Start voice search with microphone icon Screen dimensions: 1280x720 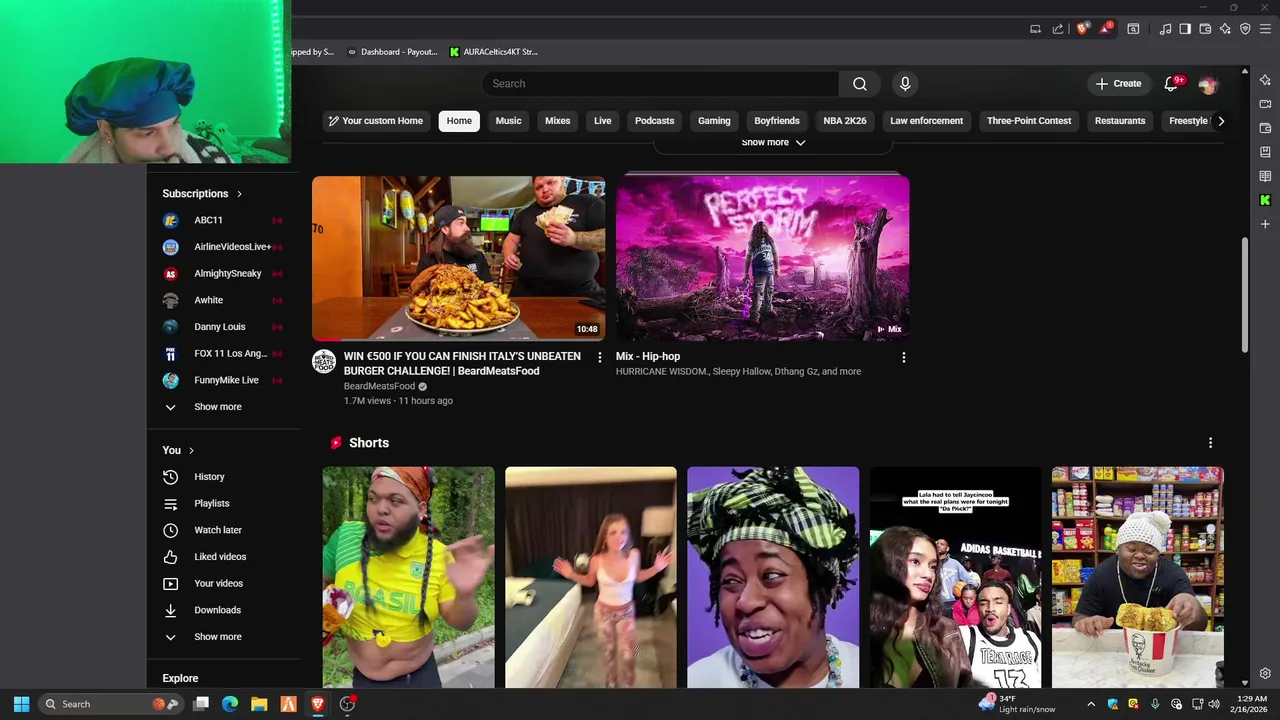[x=905, y=84]
